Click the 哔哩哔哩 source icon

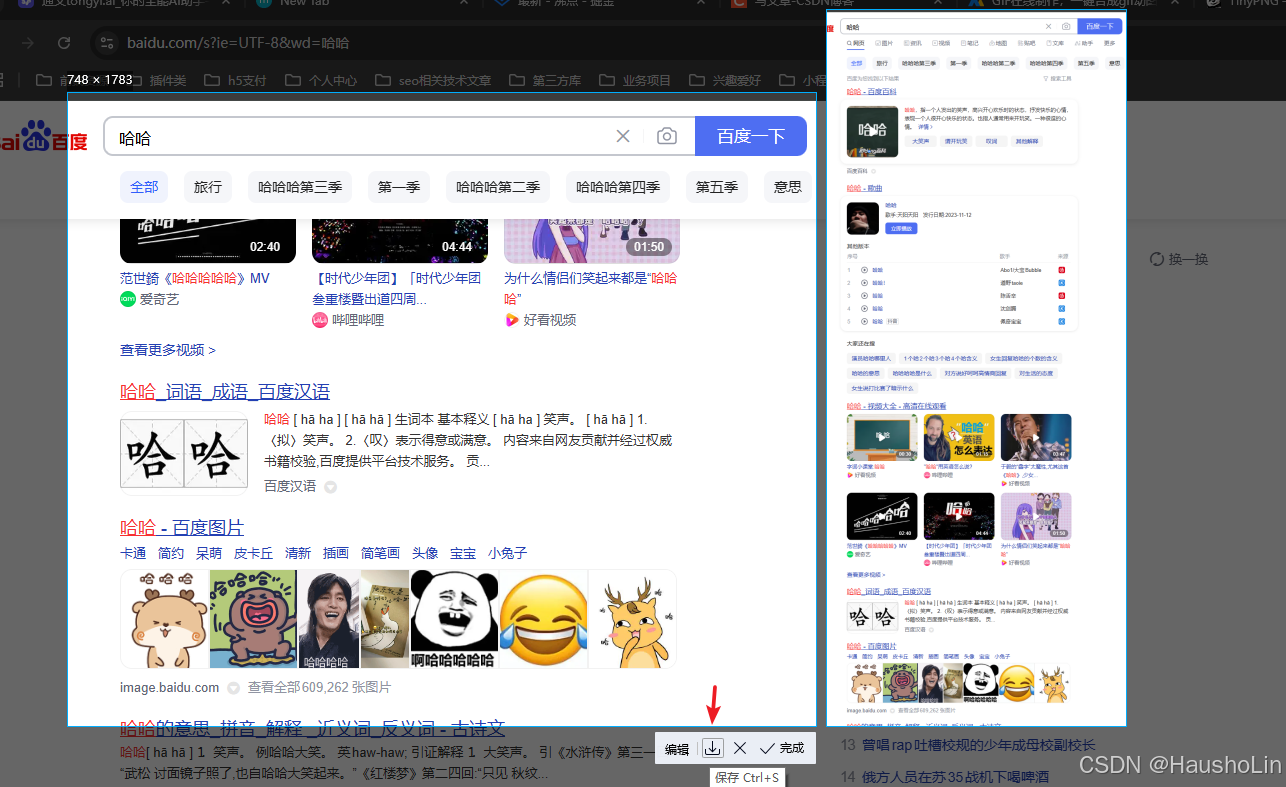320,320
